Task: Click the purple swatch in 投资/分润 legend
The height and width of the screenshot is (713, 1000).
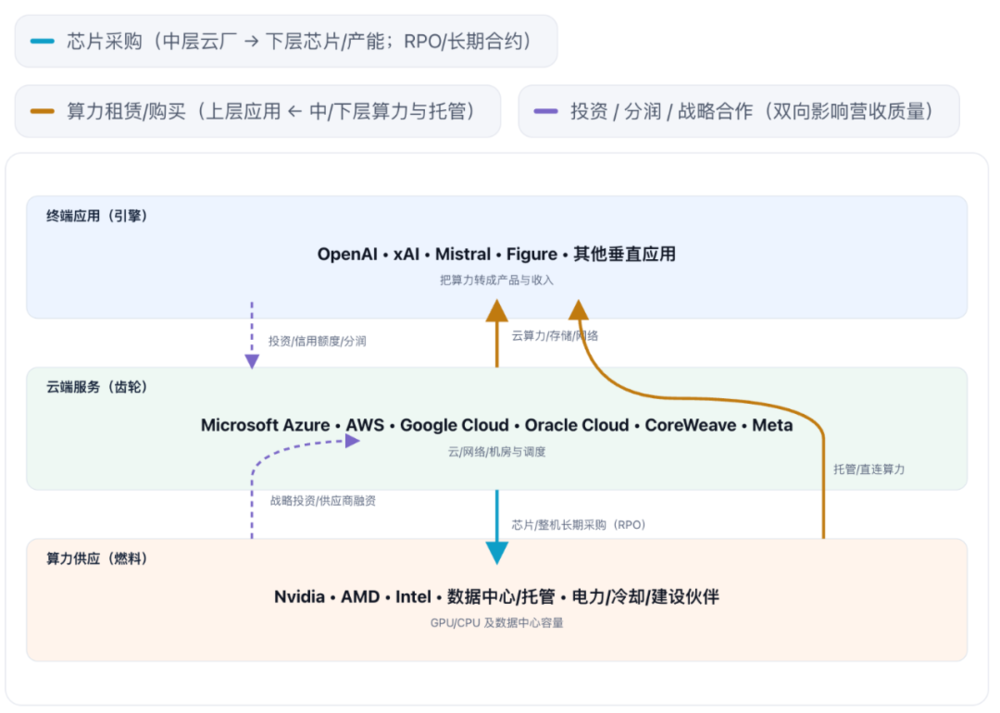Action: tap(546, 111)
